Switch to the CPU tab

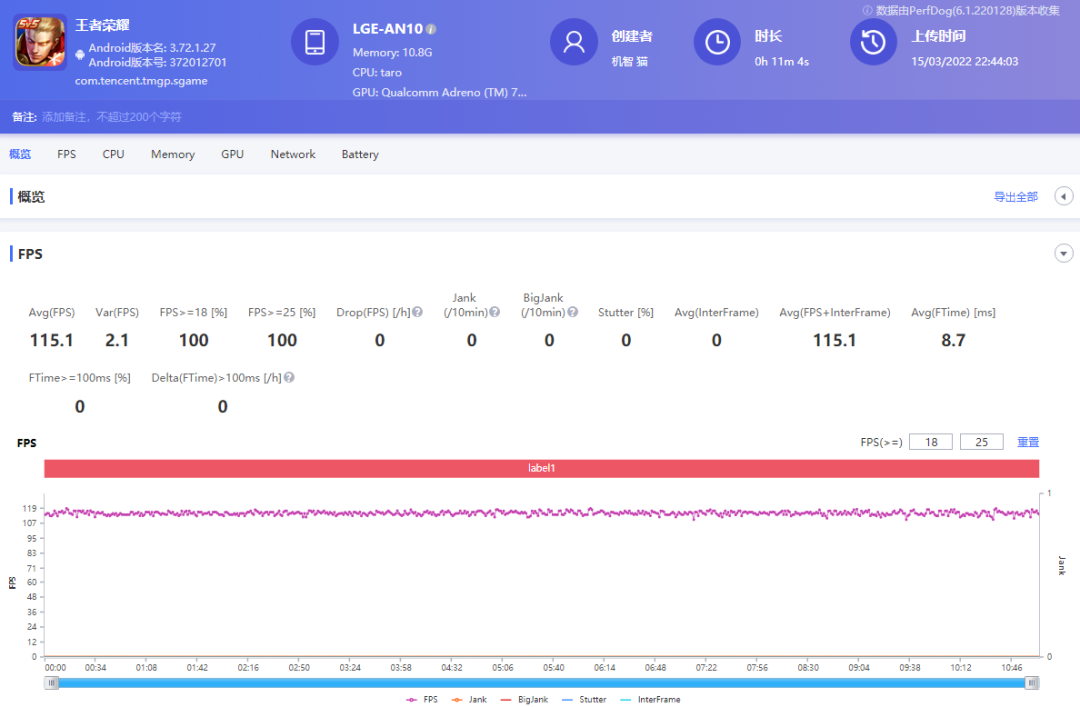[x=113, y=154]
